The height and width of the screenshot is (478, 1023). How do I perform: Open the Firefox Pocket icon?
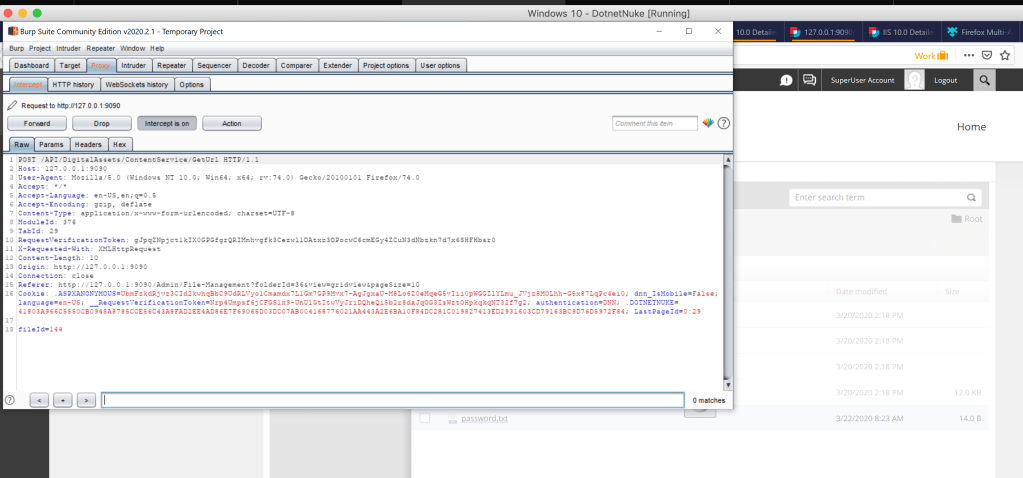pyautogui.click(x=988, y=55)
